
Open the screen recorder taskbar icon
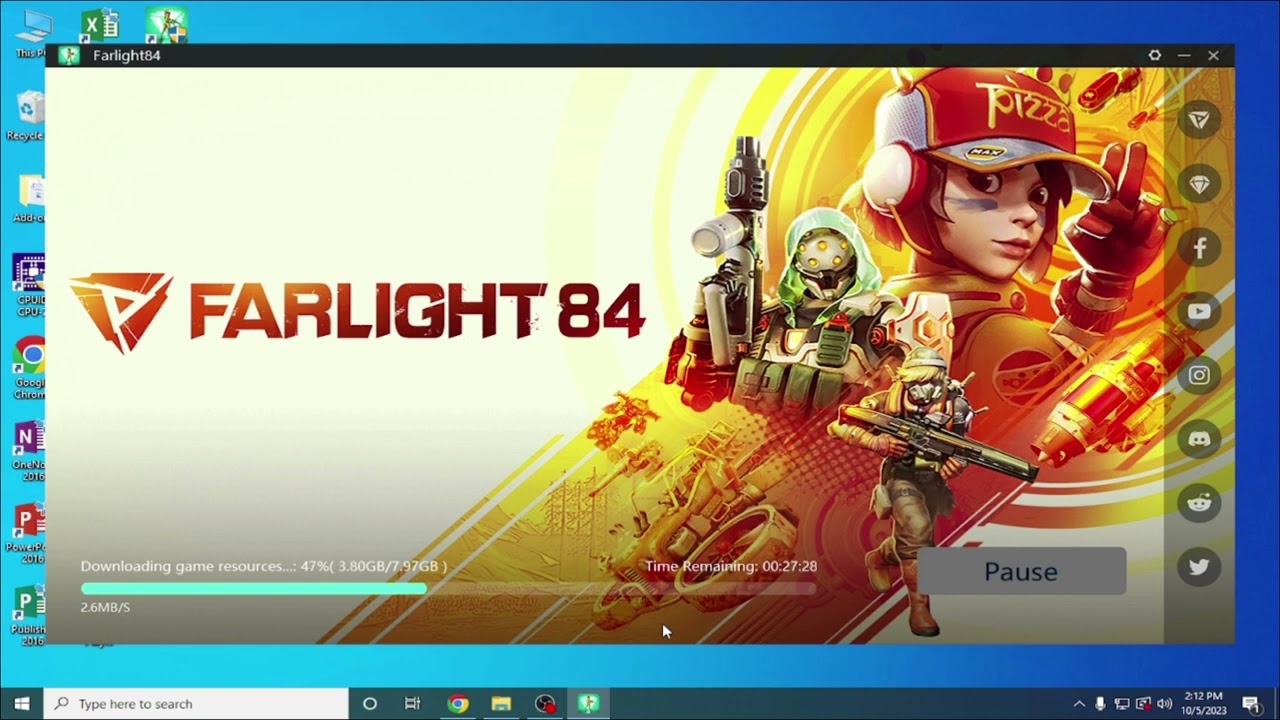pos(545,704)
